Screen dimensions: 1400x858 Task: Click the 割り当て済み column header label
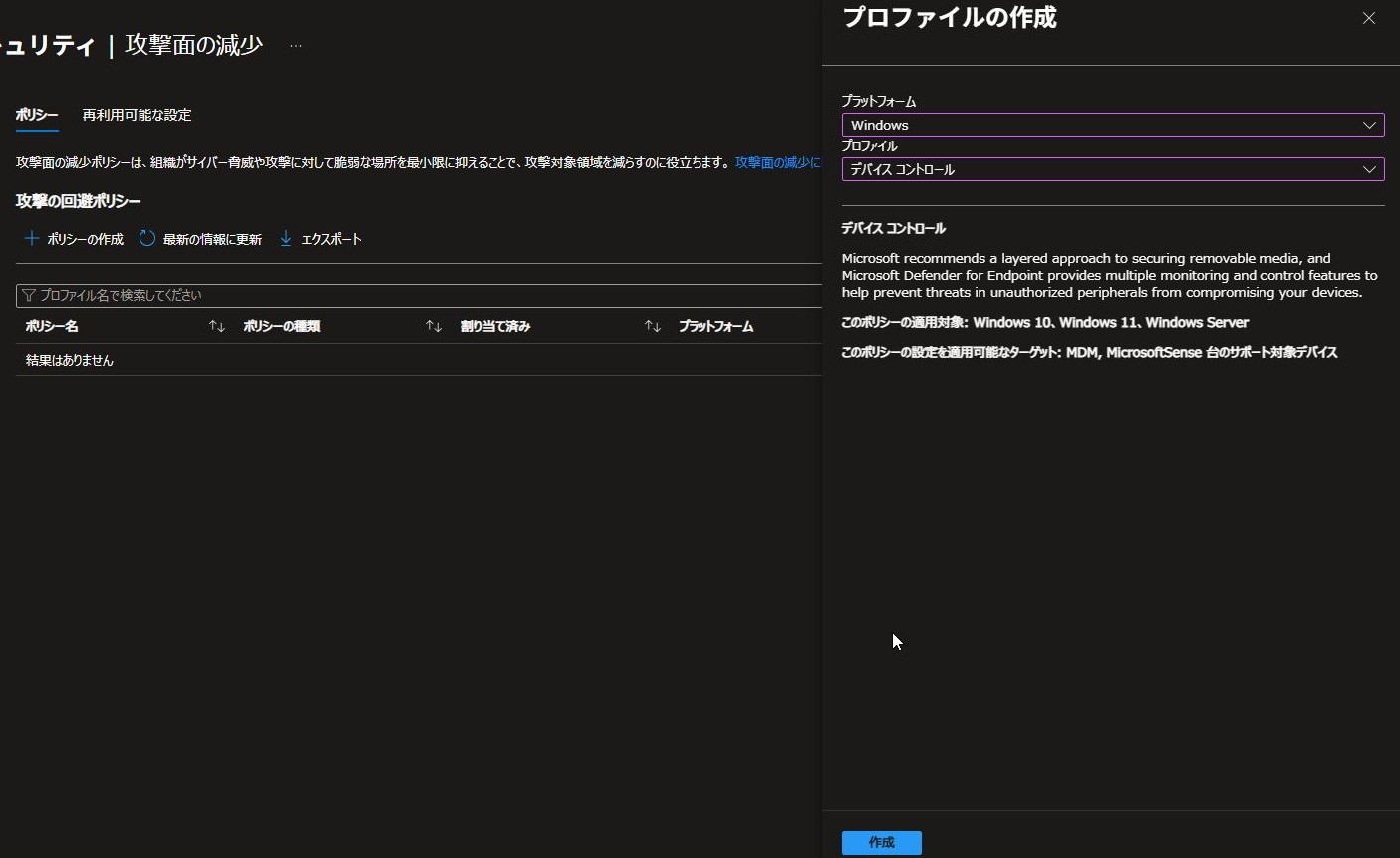496,327
